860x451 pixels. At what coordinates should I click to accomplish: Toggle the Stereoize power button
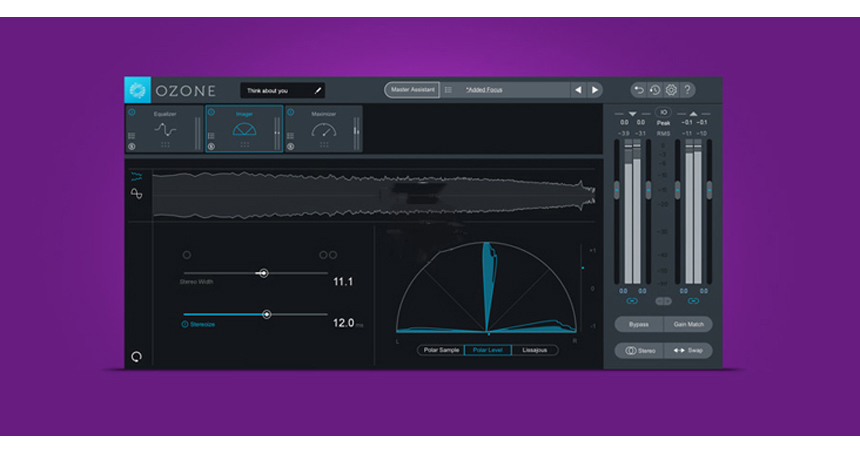(185, 324)
